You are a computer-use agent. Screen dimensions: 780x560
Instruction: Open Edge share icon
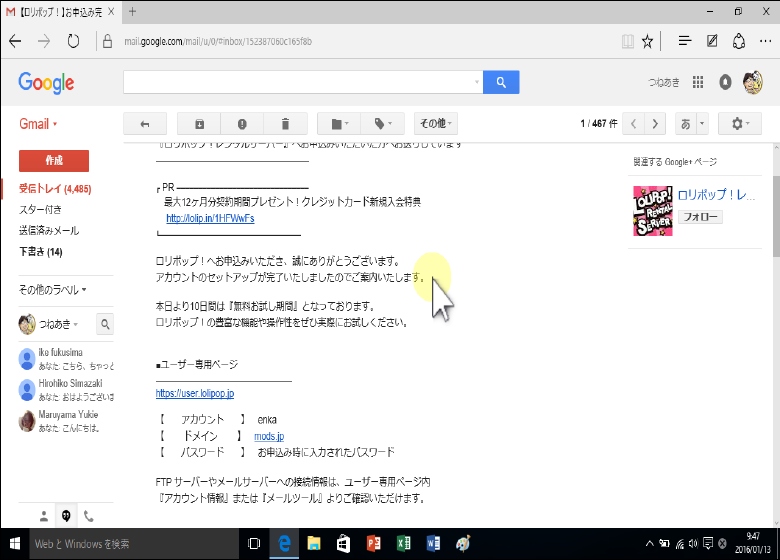point(739,41)
